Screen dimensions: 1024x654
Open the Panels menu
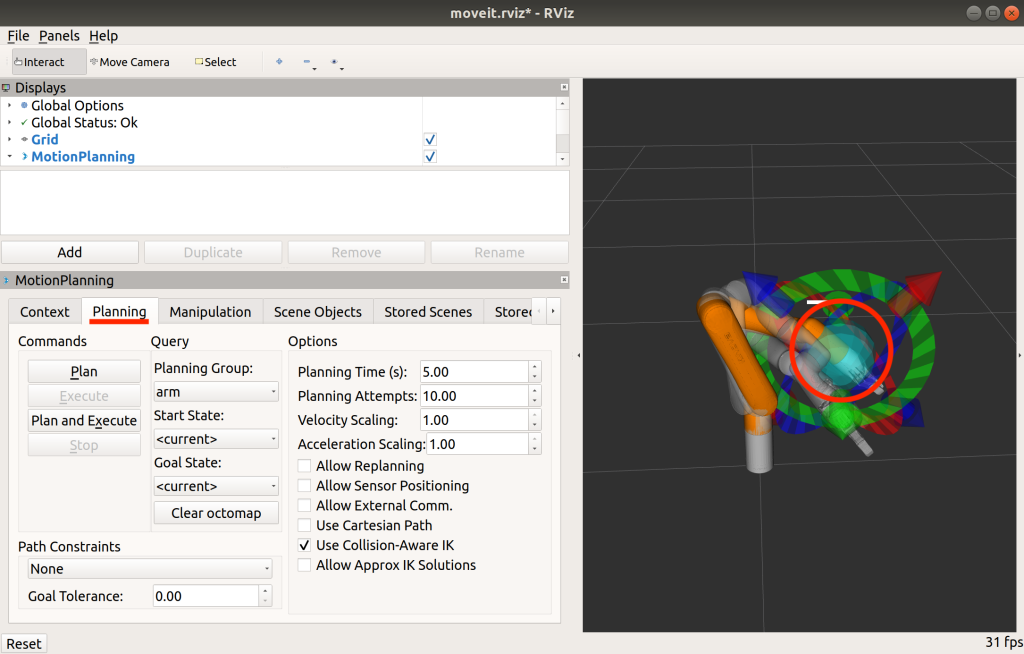59,36
